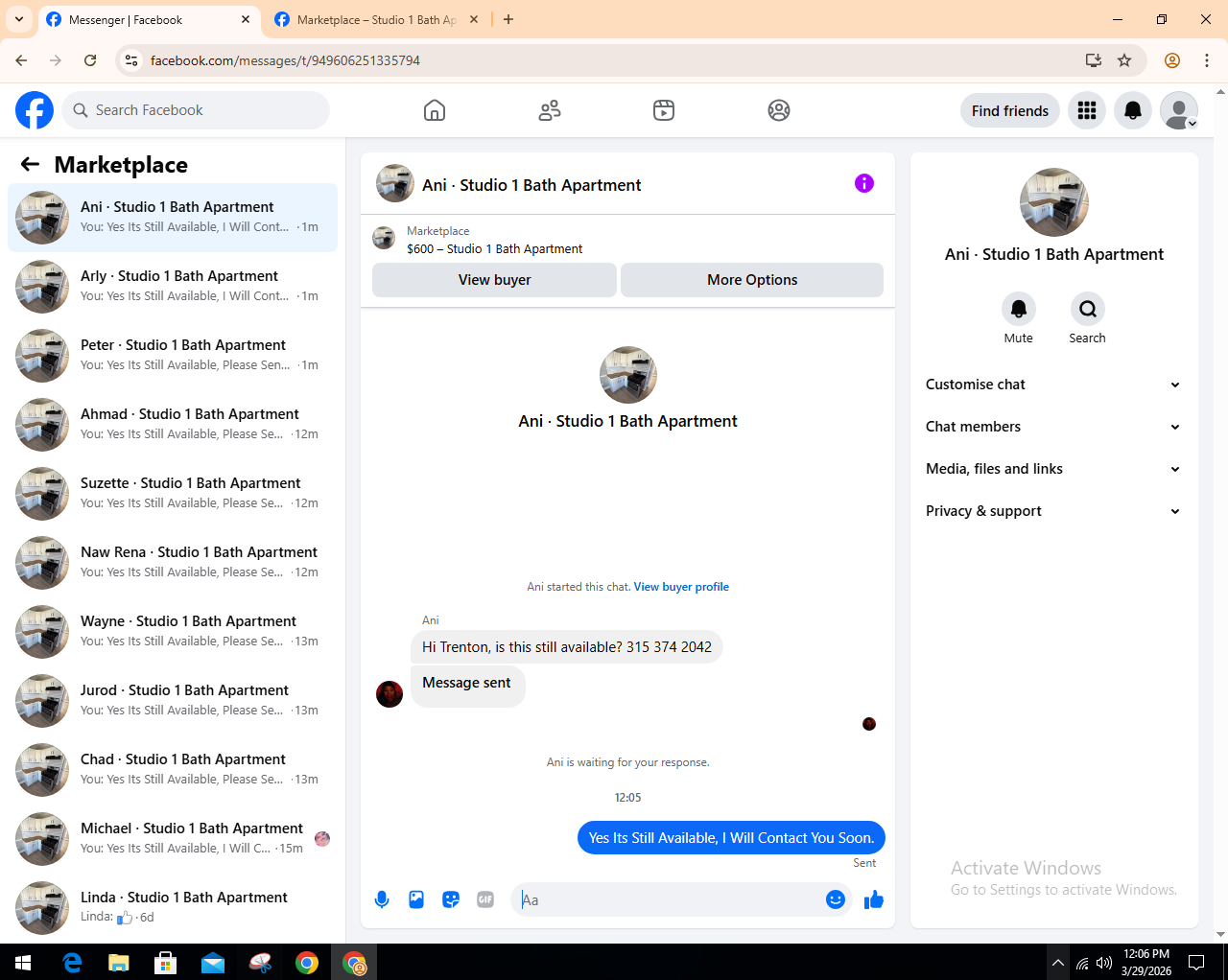Open the Linda Studio 1 Bath Apartment chat
Screen dimensions: 1228x980
tap(173, 908)
